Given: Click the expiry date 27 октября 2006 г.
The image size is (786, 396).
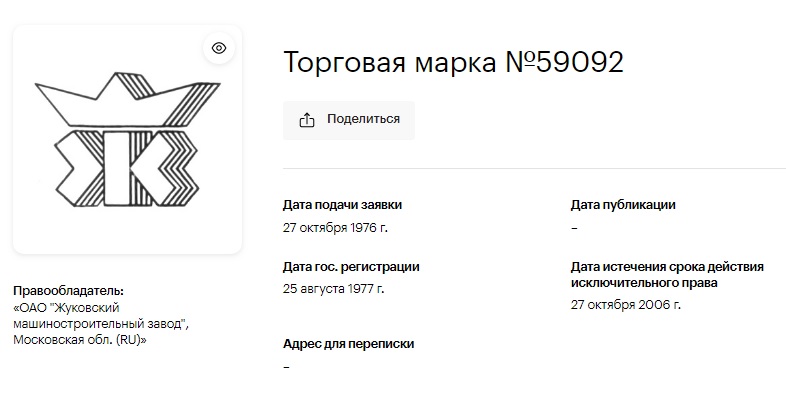Looking at the screenshot, I should point(626,305).
